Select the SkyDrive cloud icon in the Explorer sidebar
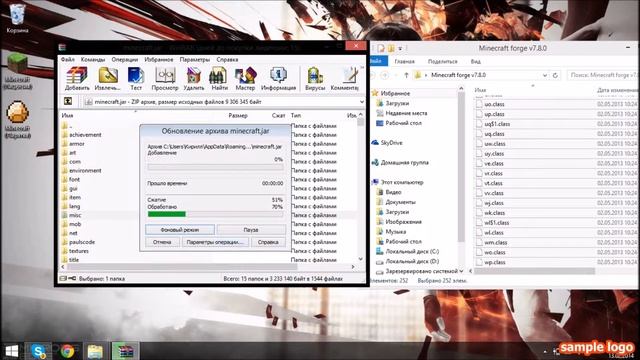 tap(375, 142)
